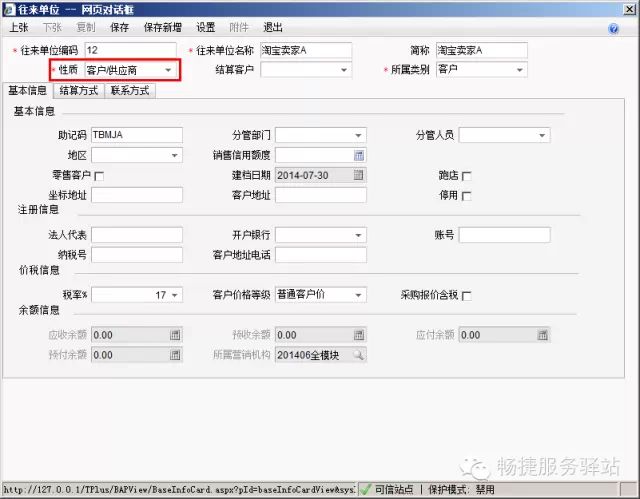Click the 账号 input field

[504, 235]
